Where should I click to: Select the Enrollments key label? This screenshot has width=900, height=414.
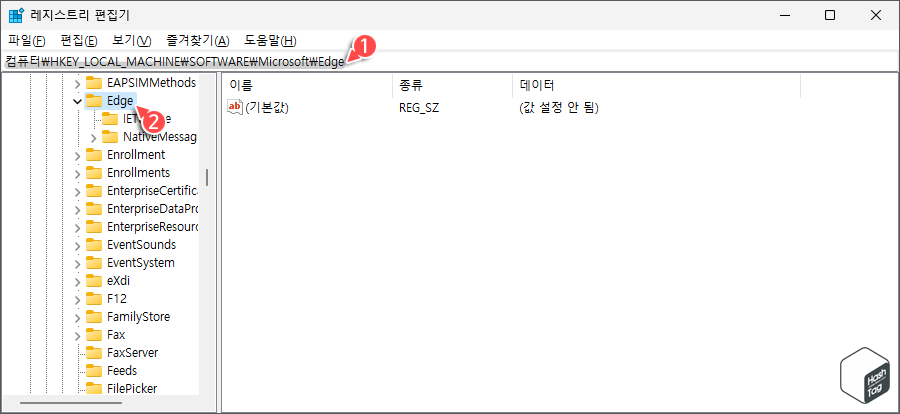click(138, 173)
